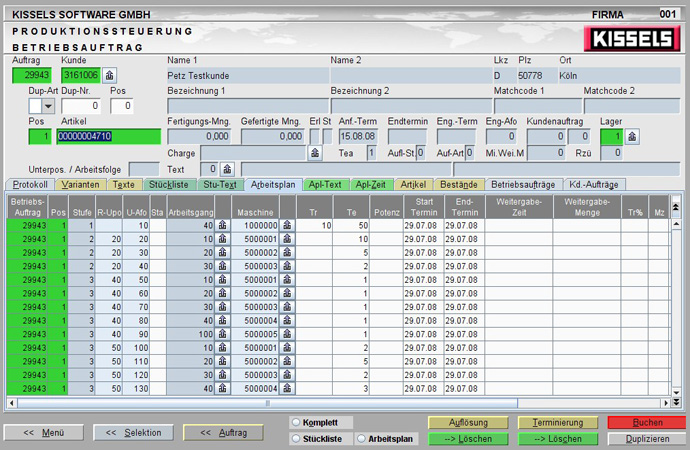Open the Lager lookup icon

pos(632,137)
